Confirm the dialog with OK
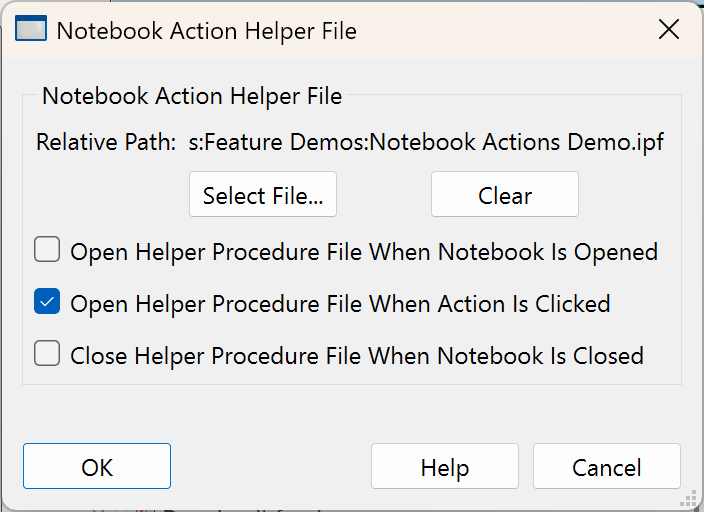Screen dimensions: 704x512 tap(97, 467)
